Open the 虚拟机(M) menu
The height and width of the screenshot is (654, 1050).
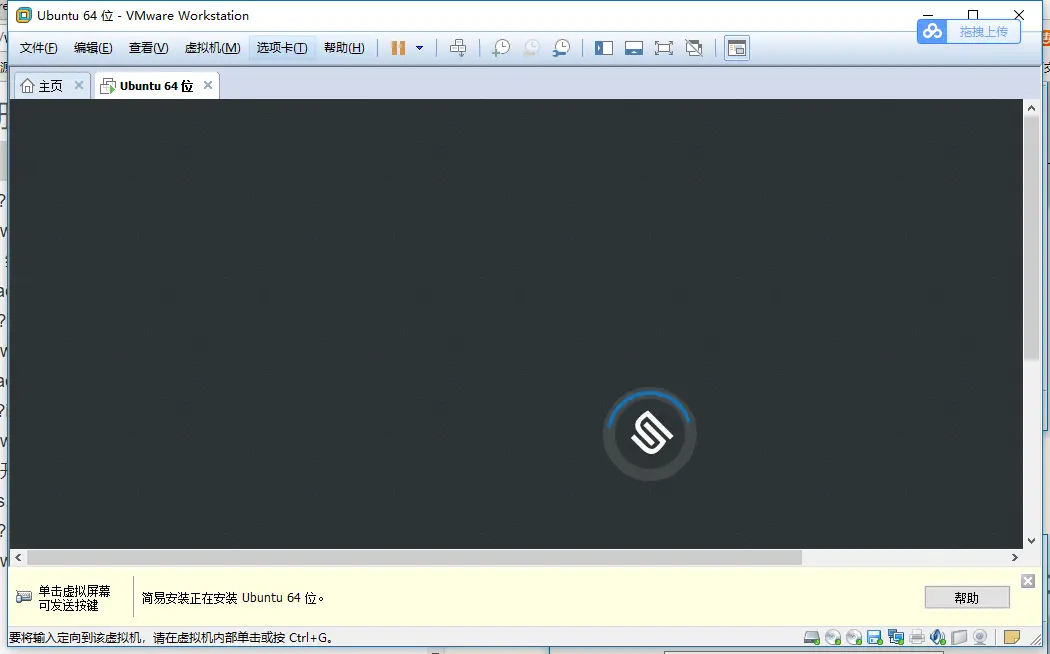click(212, 48)
